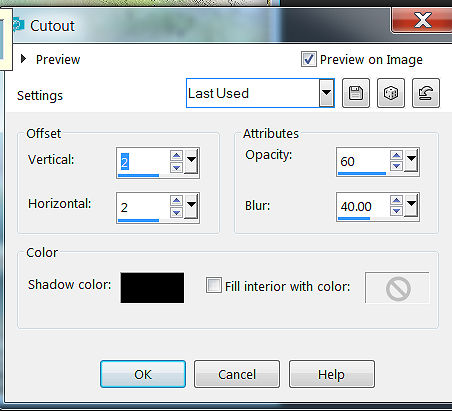Viewport: 452px width, 411px height.
Task: Click the Save Preset floppy disk icon
Action: pos(356,93)
